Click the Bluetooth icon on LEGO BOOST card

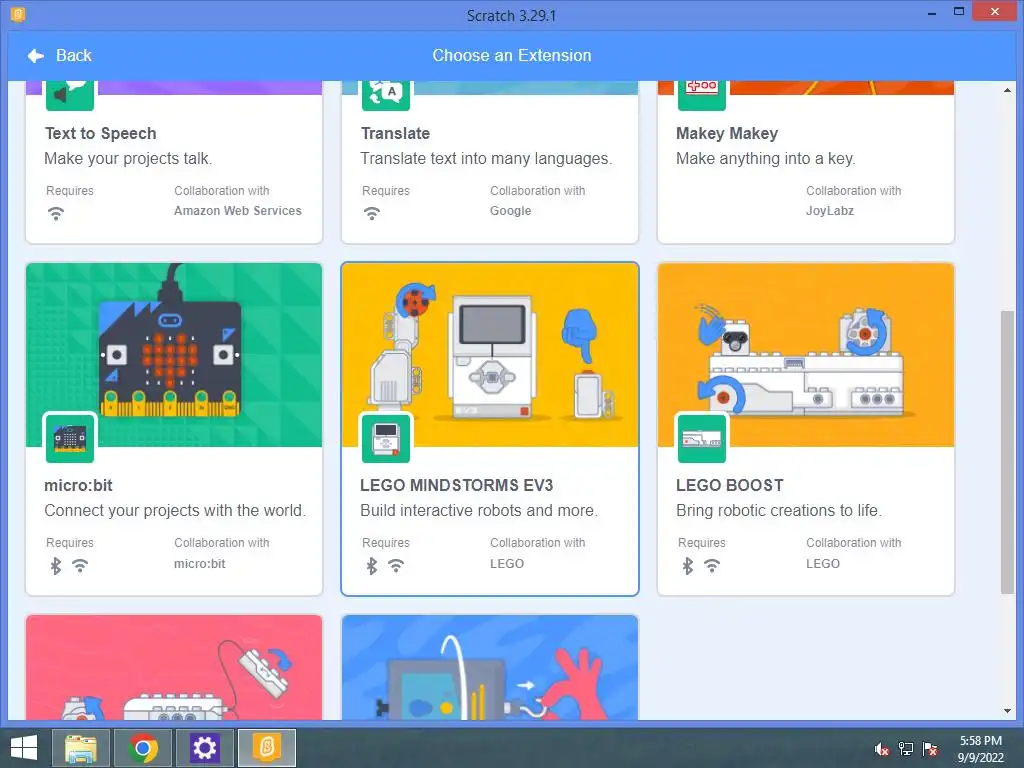click(x=688, y=566)
